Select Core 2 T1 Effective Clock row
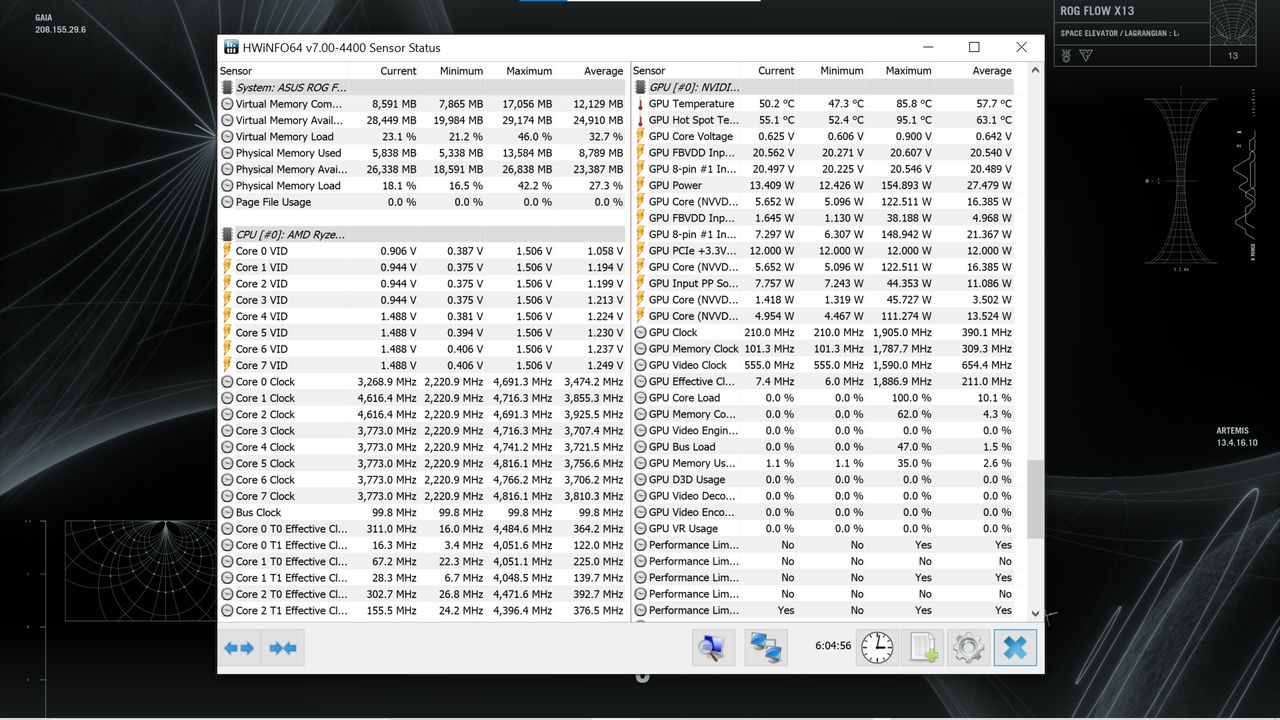 422,610
